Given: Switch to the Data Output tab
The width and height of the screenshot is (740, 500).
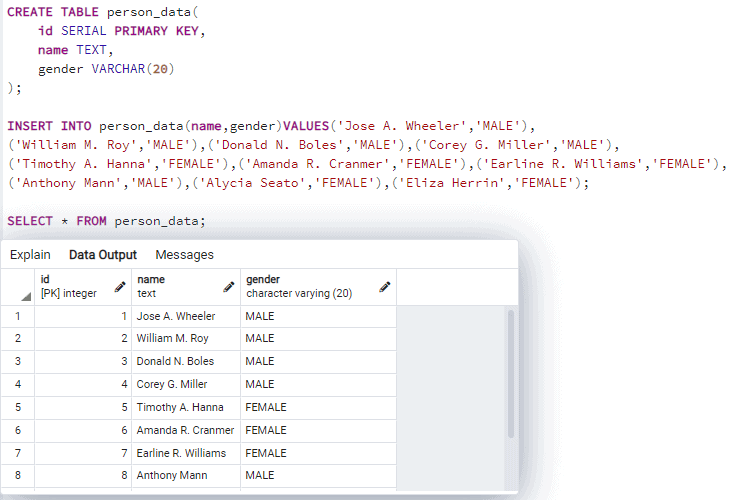Looking at the screenshot, I should (103, 255).
